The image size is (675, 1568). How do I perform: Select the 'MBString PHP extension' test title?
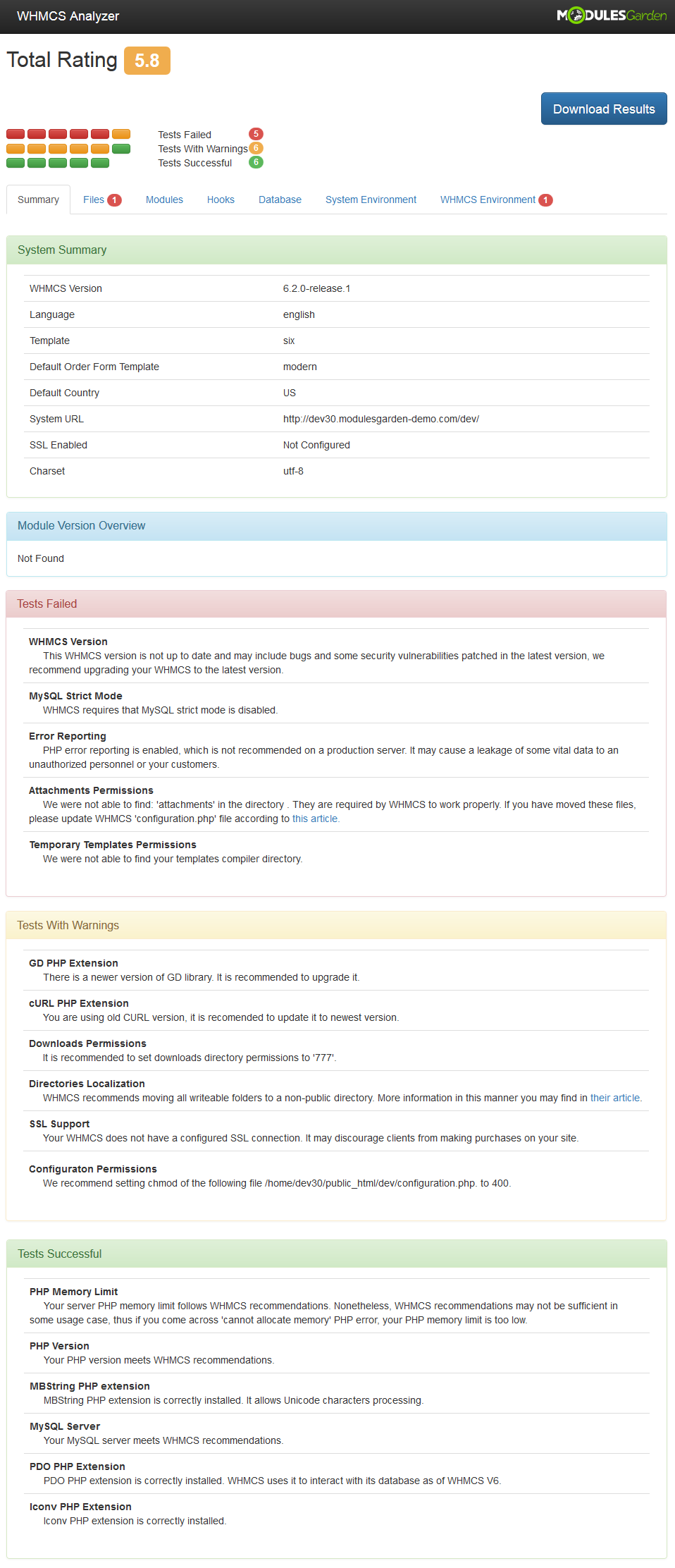89,1386
